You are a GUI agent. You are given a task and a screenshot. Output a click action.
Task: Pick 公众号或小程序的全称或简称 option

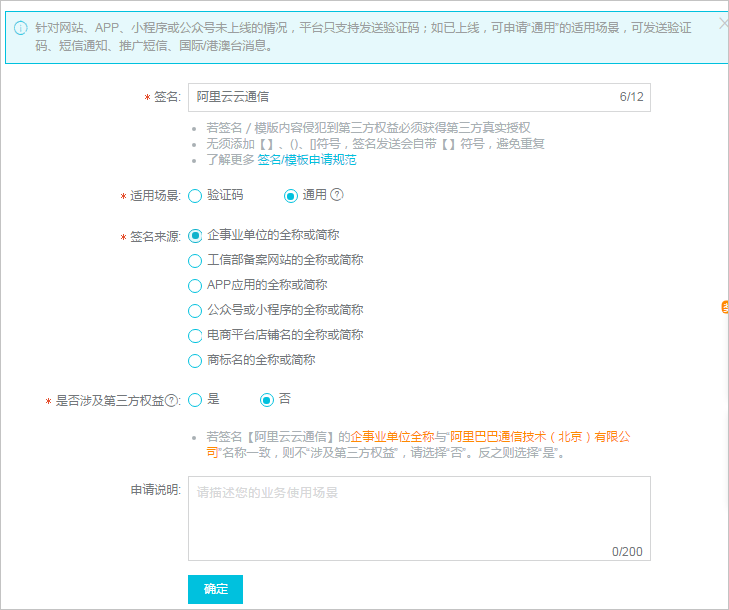point(195,310)
